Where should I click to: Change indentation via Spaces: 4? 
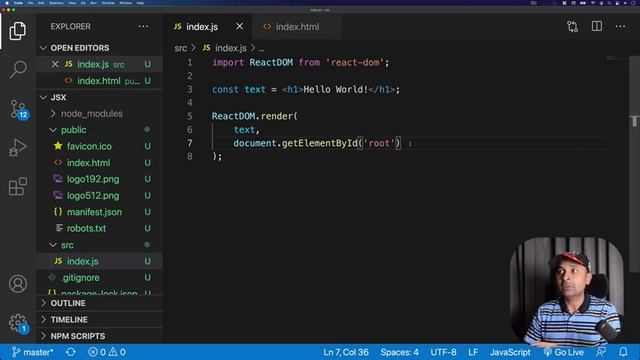399,352
